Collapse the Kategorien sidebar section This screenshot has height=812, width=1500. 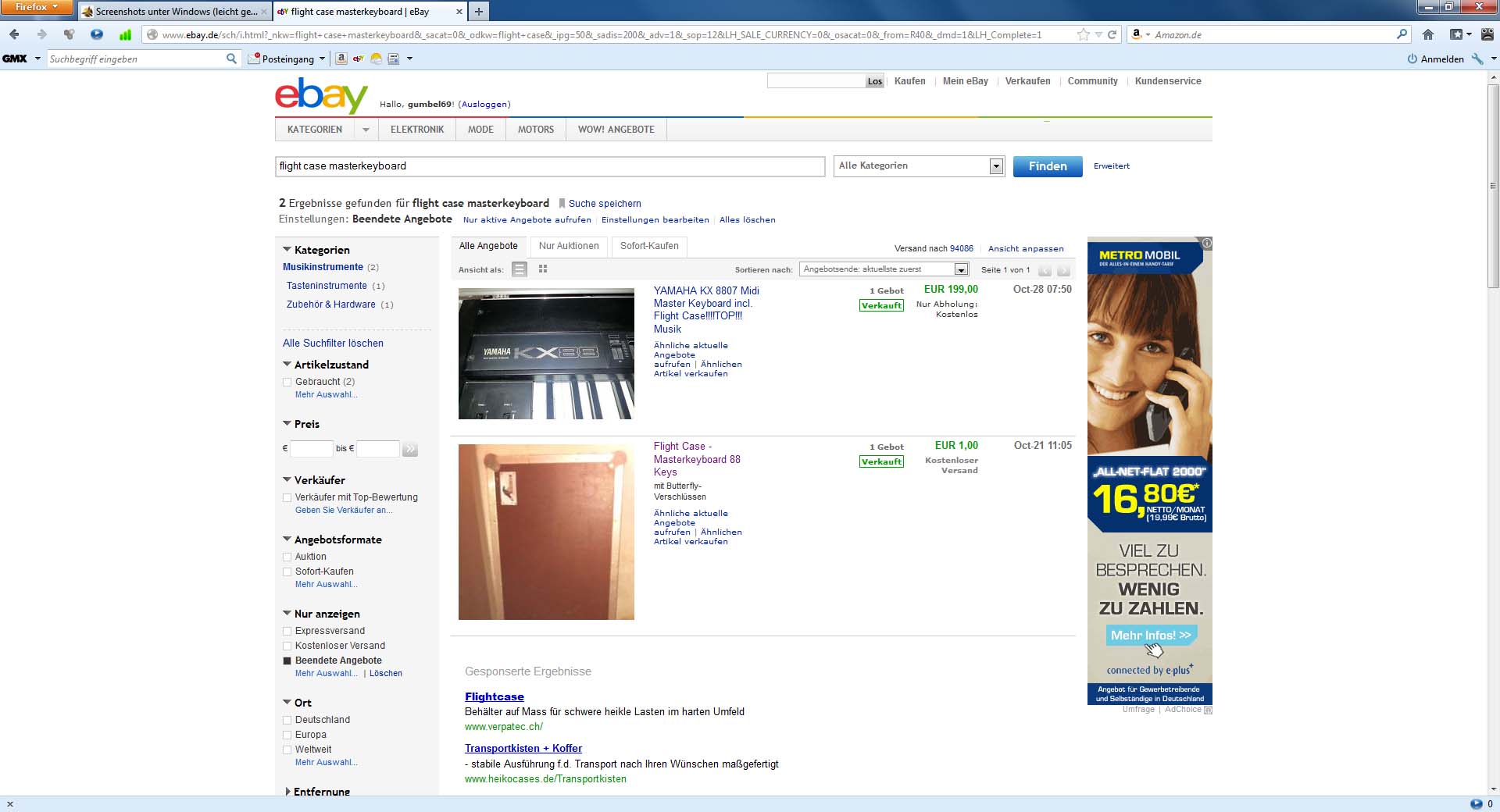point(287,250)
